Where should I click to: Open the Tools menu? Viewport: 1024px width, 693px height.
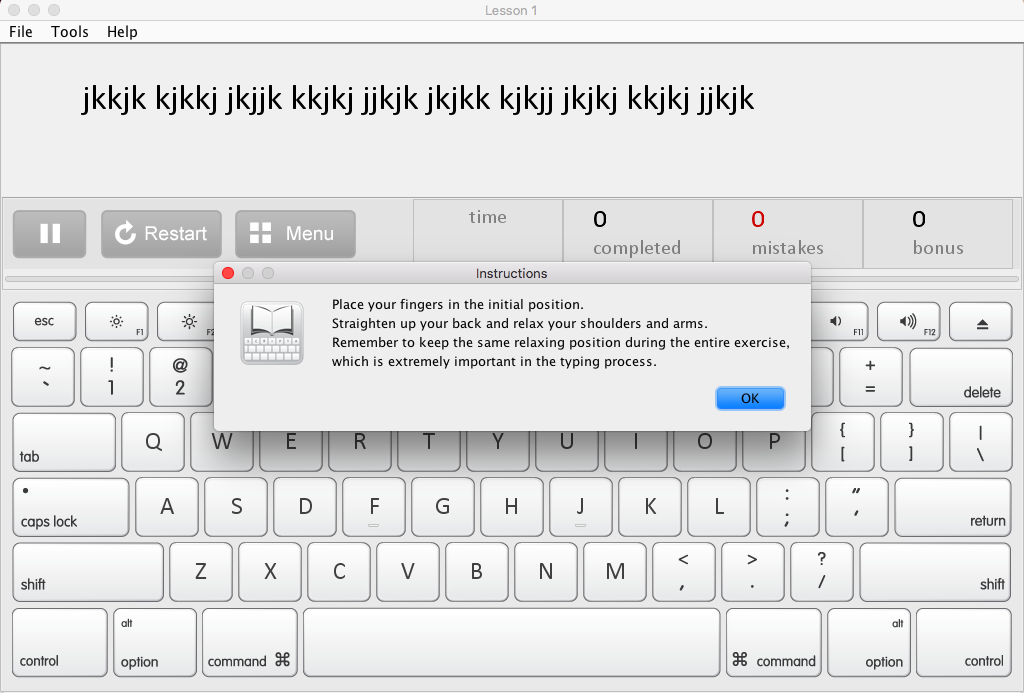[70, 32]
